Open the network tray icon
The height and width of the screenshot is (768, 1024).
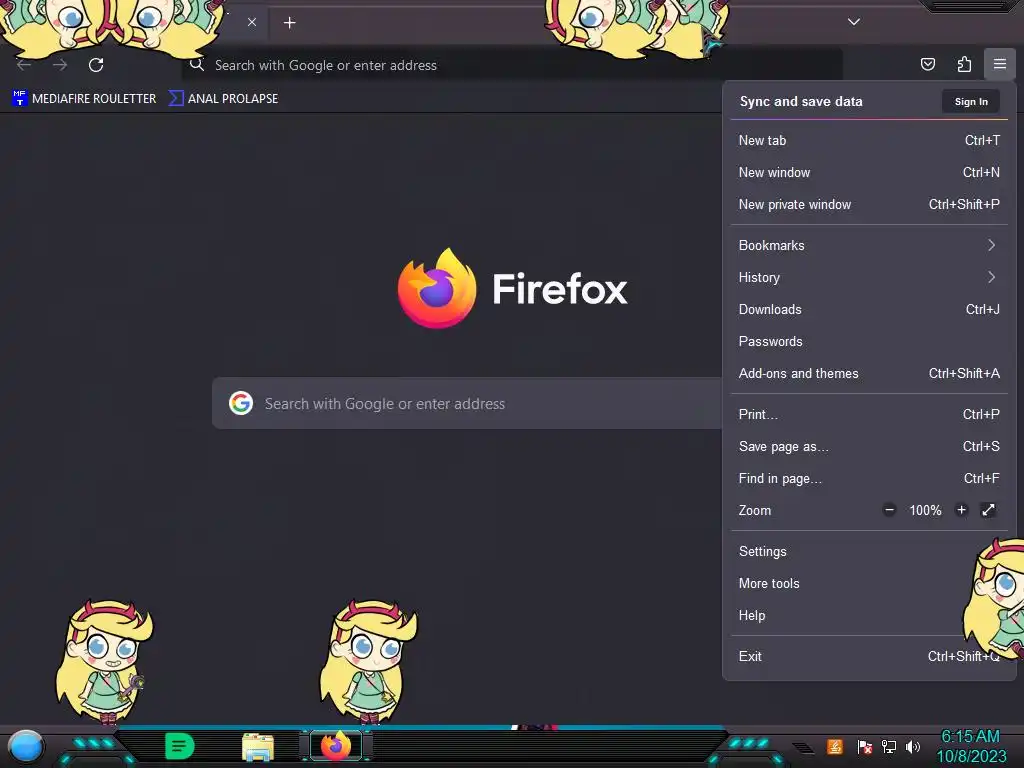click(888, 746)
